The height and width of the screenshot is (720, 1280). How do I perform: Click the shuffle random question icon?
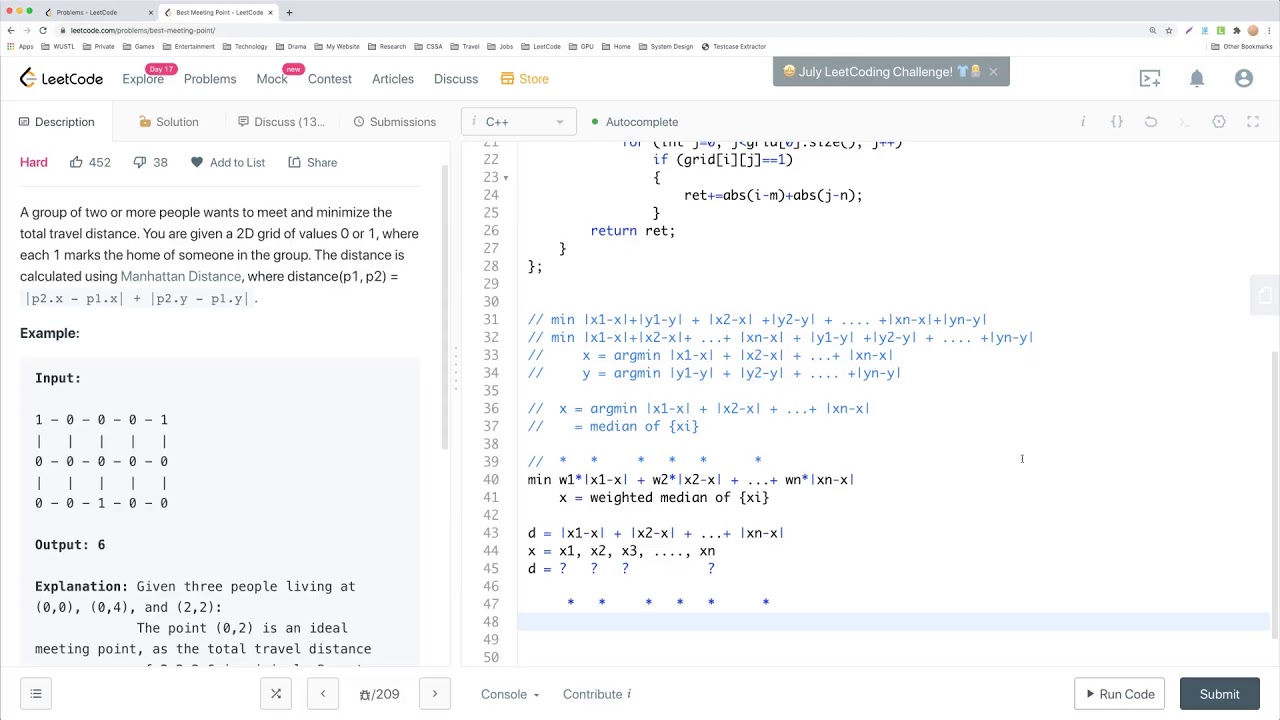276,694
